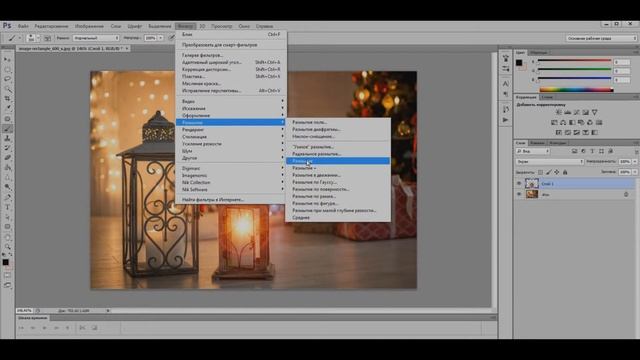
Task: Toggle lock all padlock icon
Action: [x=565, y=172]
